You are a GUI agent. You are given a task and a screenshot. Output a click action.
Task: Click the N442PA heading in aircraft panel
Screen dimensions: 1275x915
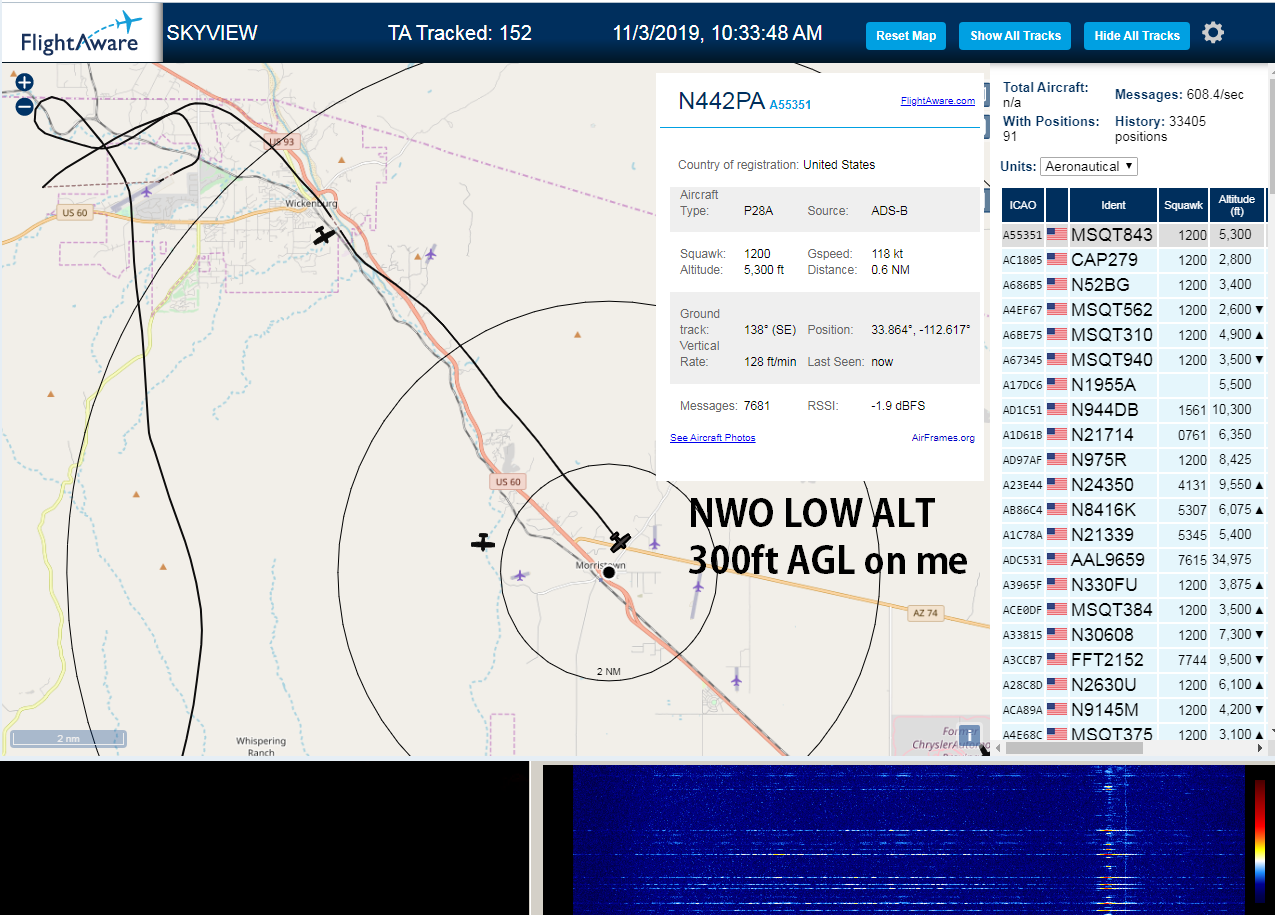(x=722, y=101)
